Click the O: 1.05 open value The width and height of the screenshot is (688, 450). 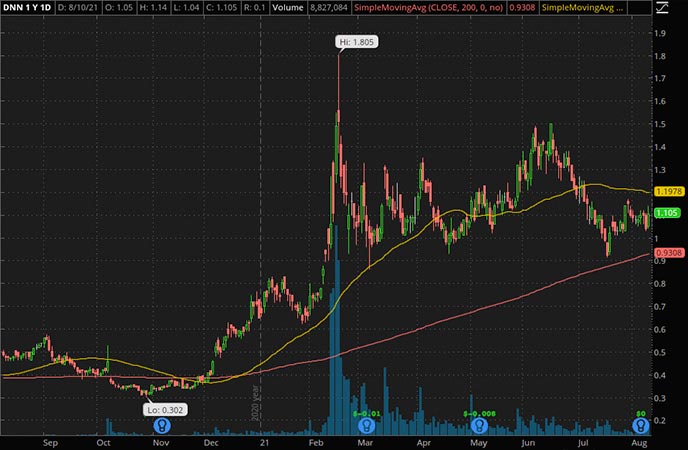118,7
